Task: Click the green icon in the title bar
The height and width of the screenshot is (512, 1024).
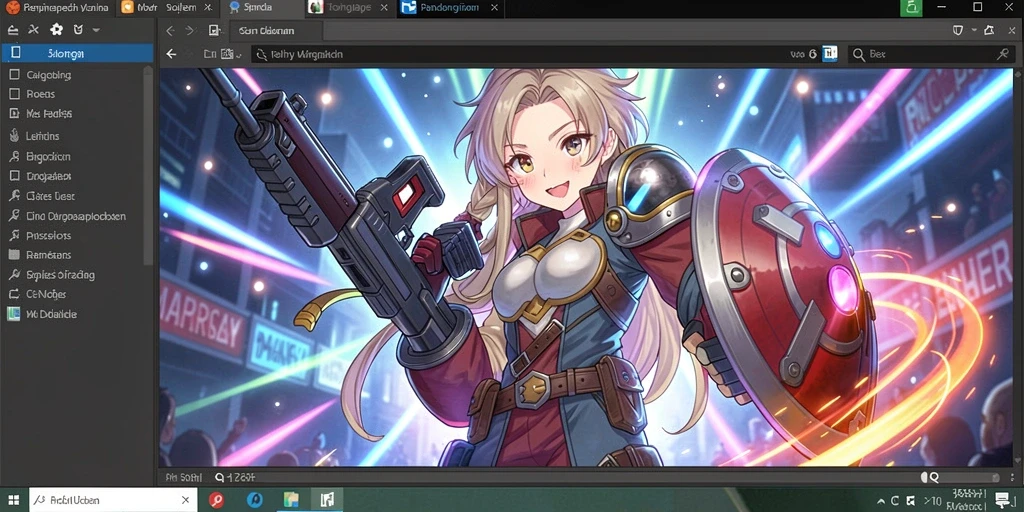Action: pyautogui.click(x=911, y=8)
